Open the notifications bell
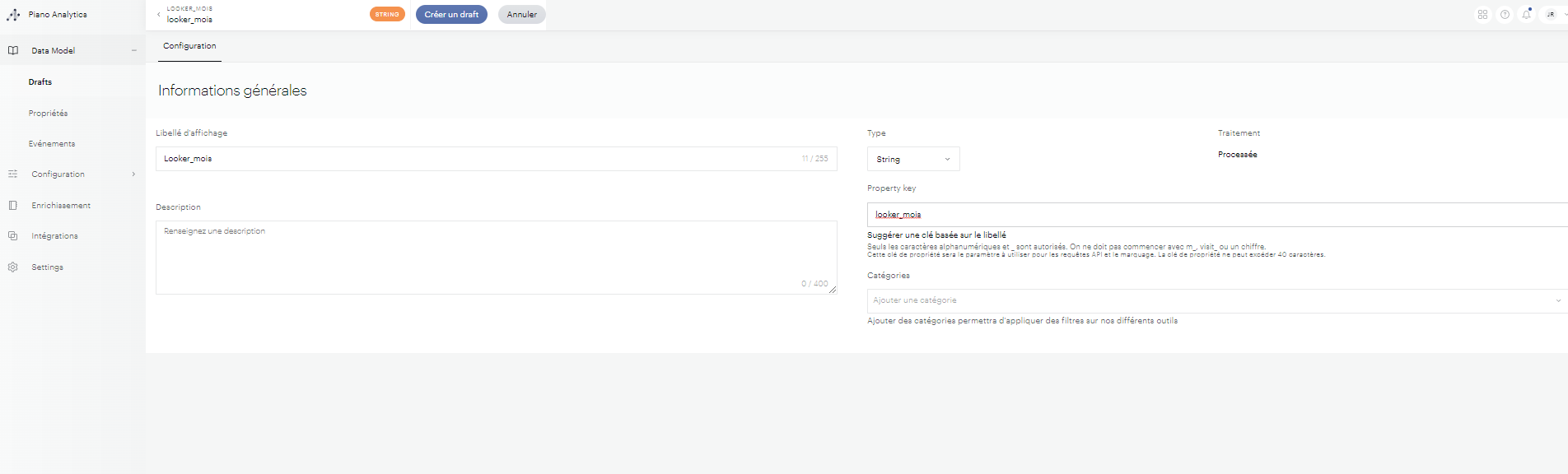This screenshot has height=474, width=1568. coord(1526,15)
